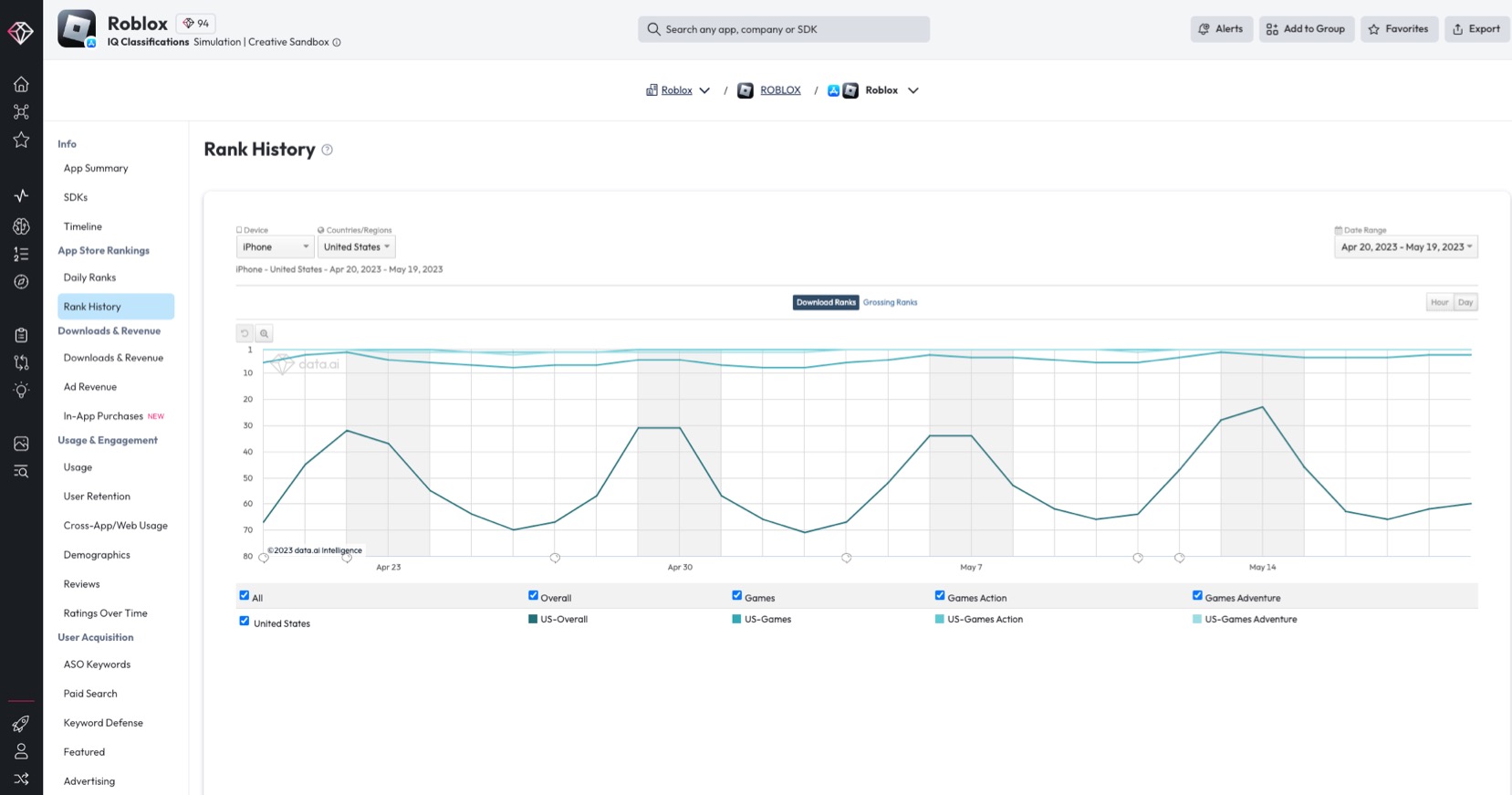Open Daily Ranks in sidebar menu
The height and width of the screenshot is (795, 1512).
point(89,277)
